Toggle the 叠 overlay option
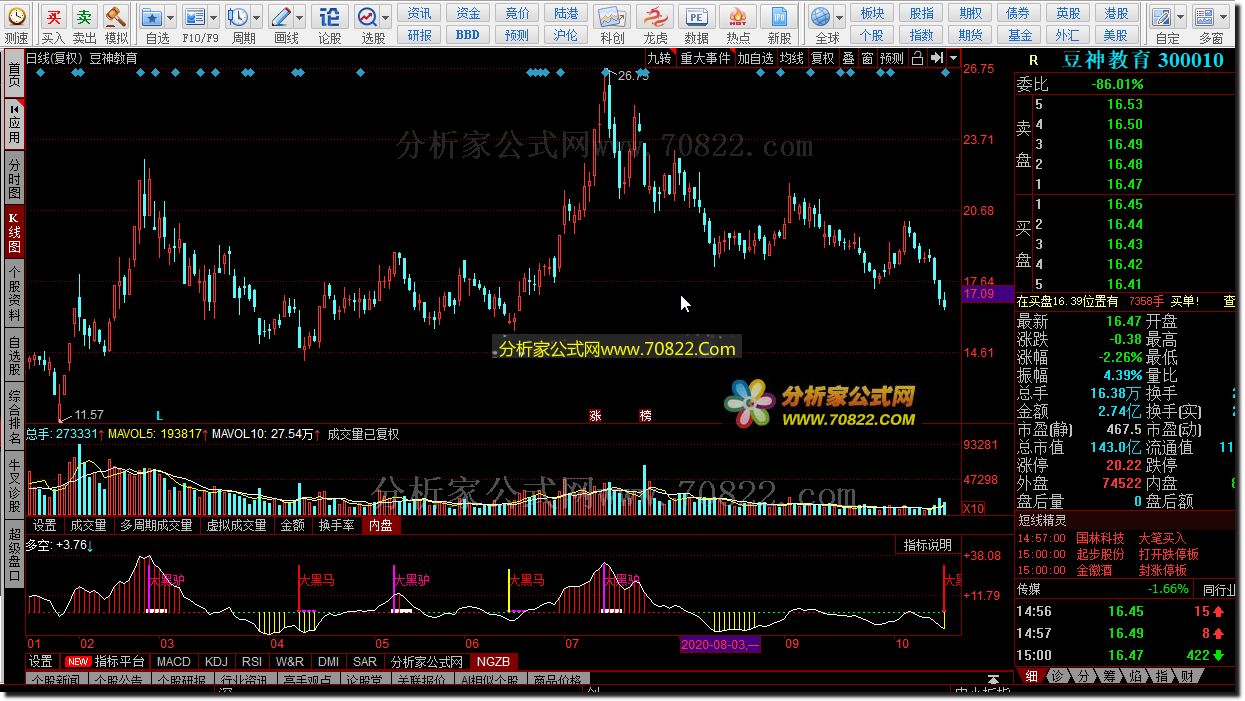 click(x=848, y=58)
